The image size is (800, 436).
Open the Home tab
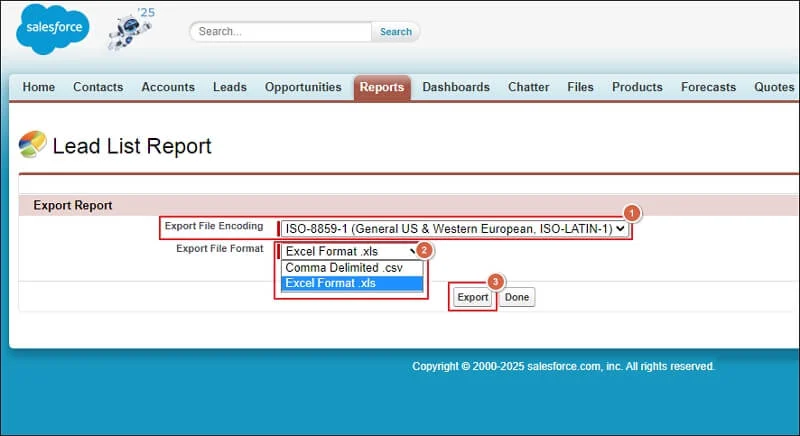coord(39,87)
